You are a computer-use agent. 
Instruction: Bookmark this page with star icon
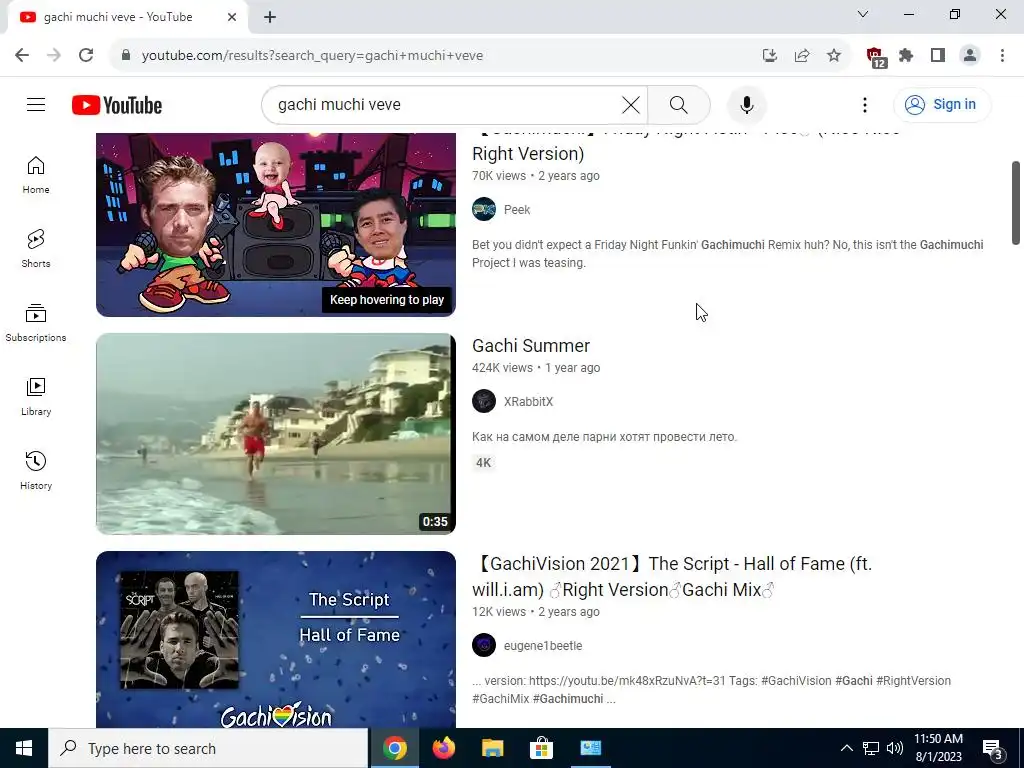834,56
